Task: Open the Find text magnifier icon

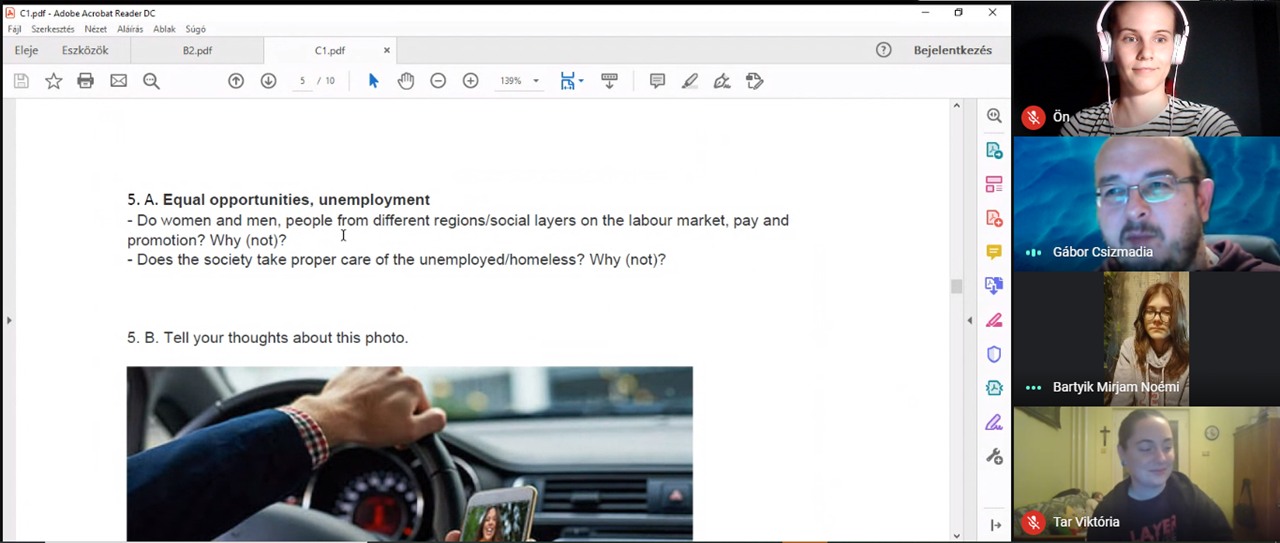Action: point(151,81)
